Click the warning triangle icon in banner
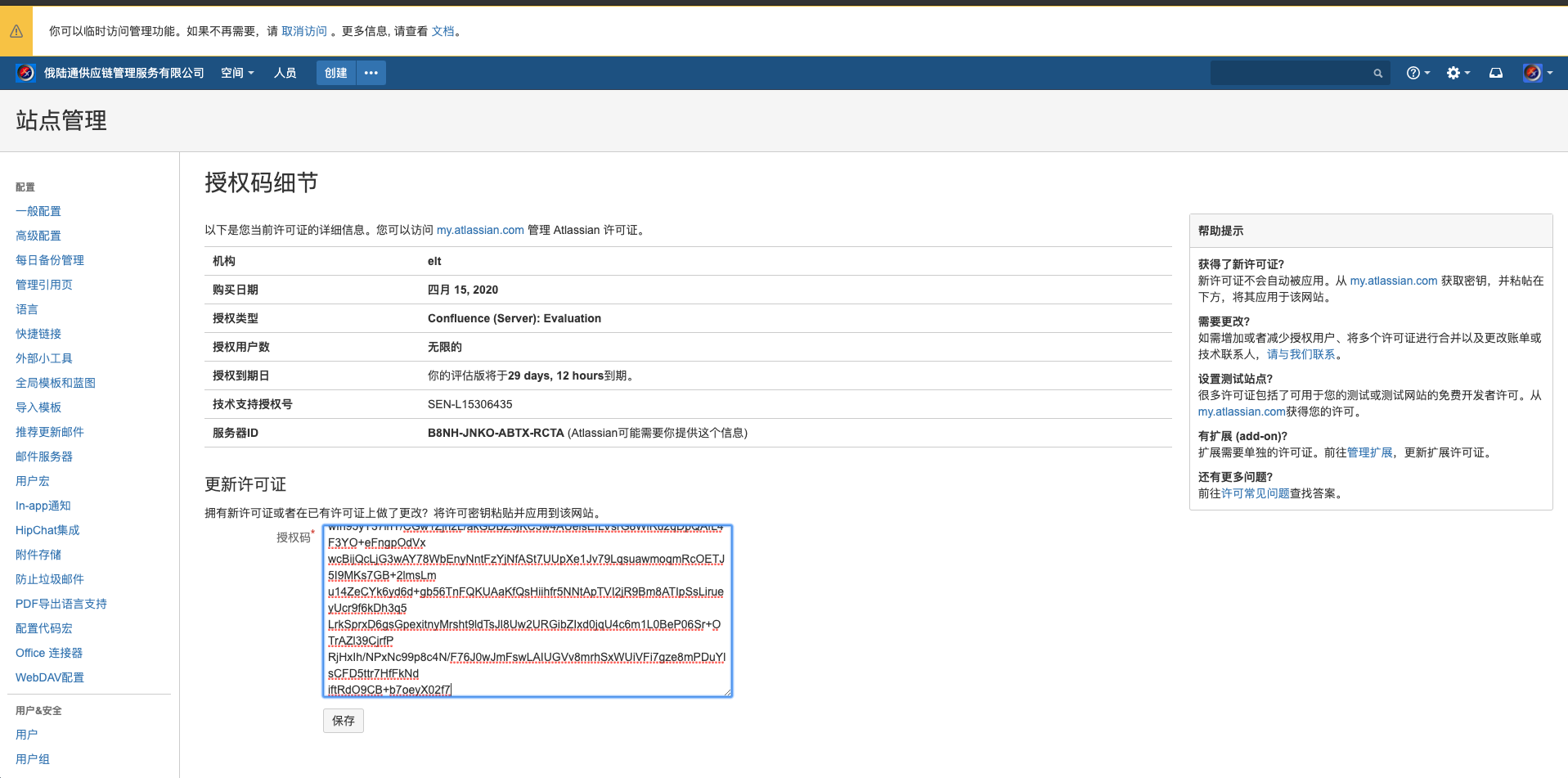 tap(16, 31)
